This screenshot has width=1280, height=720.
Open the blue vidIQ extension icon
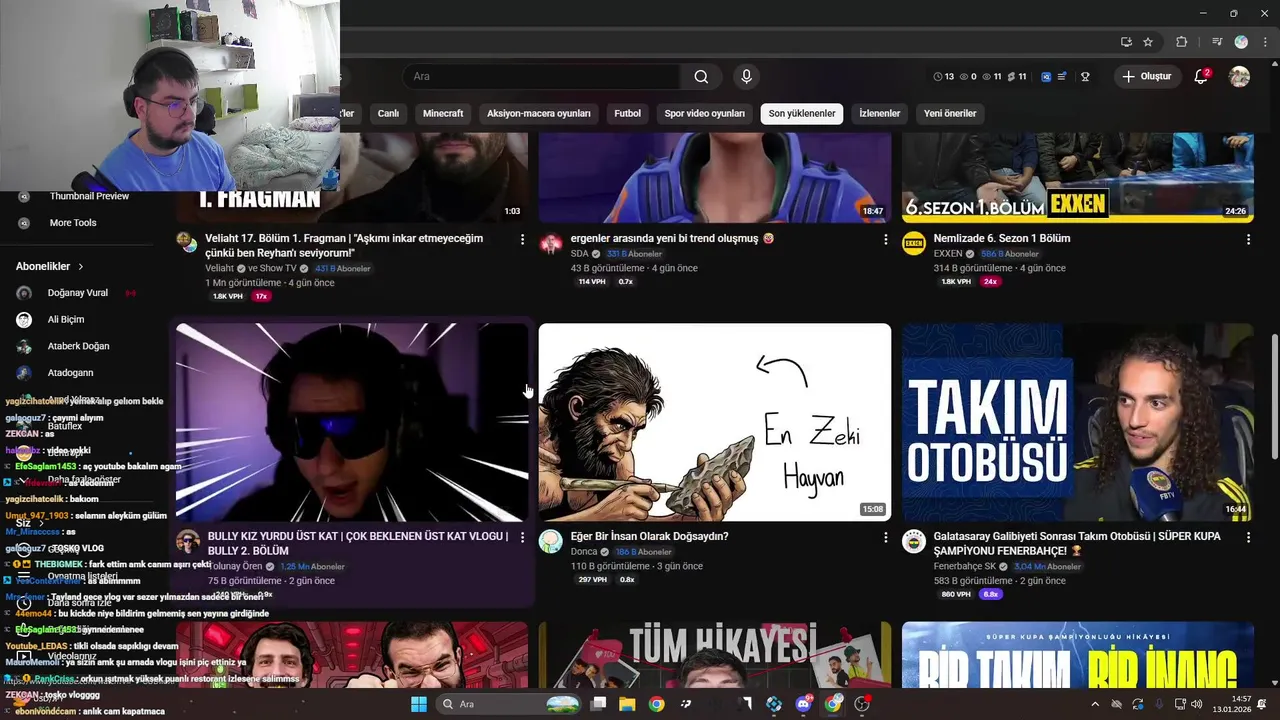click(1046, 76)
